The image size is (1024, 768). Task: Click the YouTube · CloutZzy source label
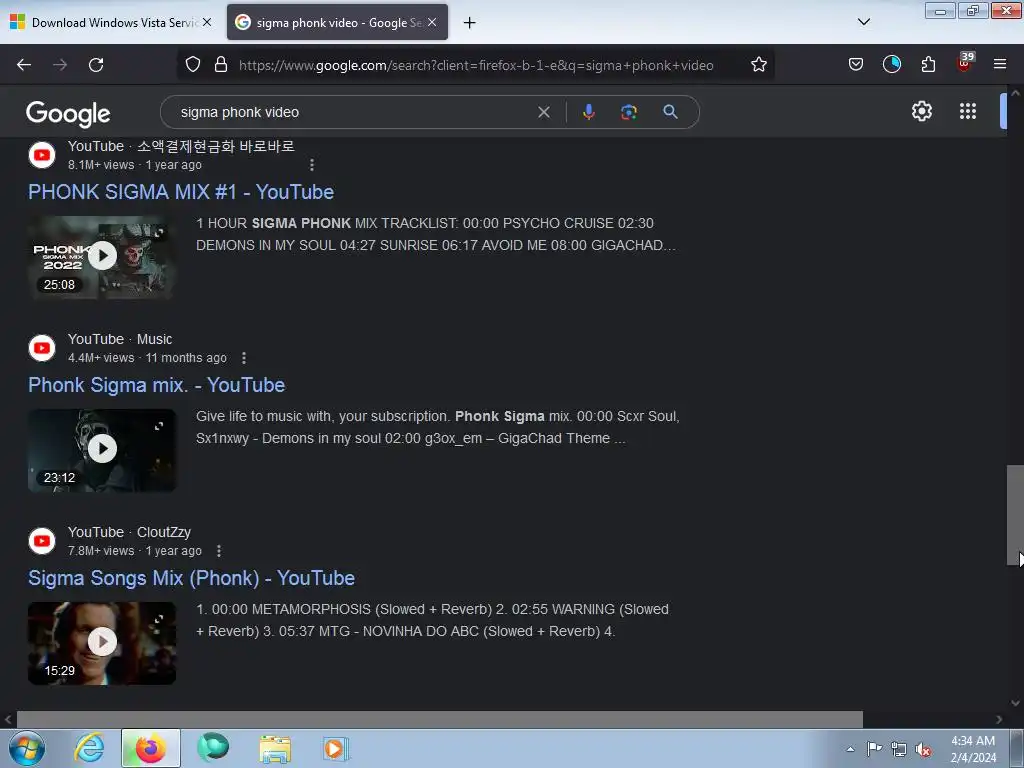(x=129, y=532)
